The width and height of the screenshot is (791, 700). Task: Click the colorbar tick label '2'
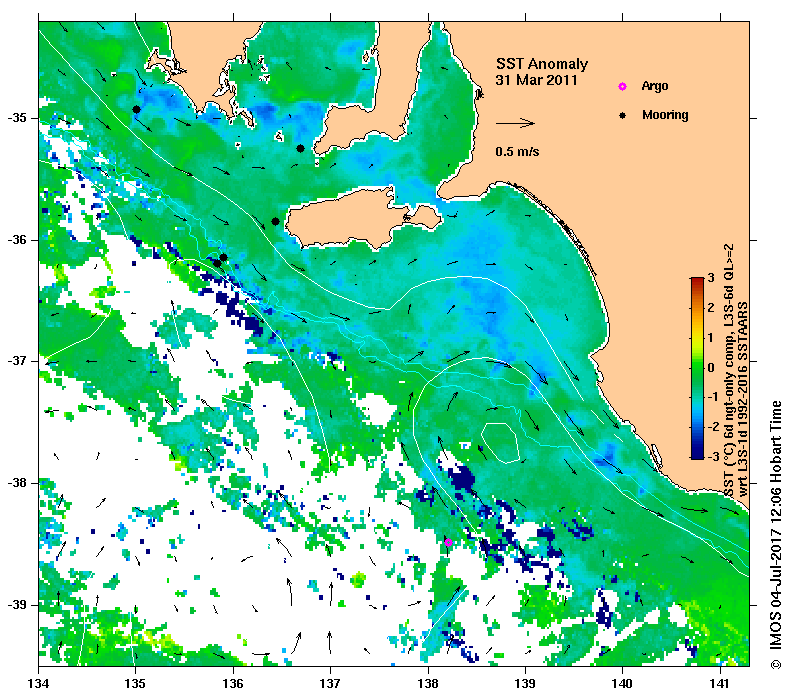(711, 308)
